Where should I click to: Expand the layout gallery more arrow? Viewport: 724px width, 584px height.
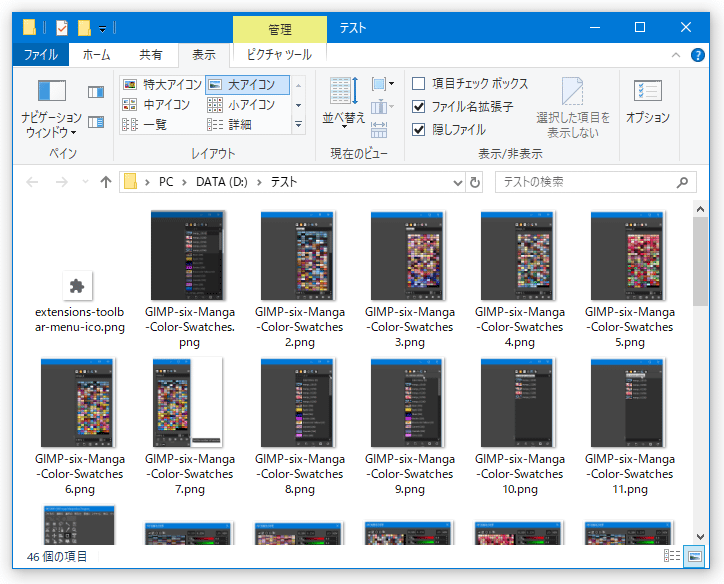[x=298, y=125]
